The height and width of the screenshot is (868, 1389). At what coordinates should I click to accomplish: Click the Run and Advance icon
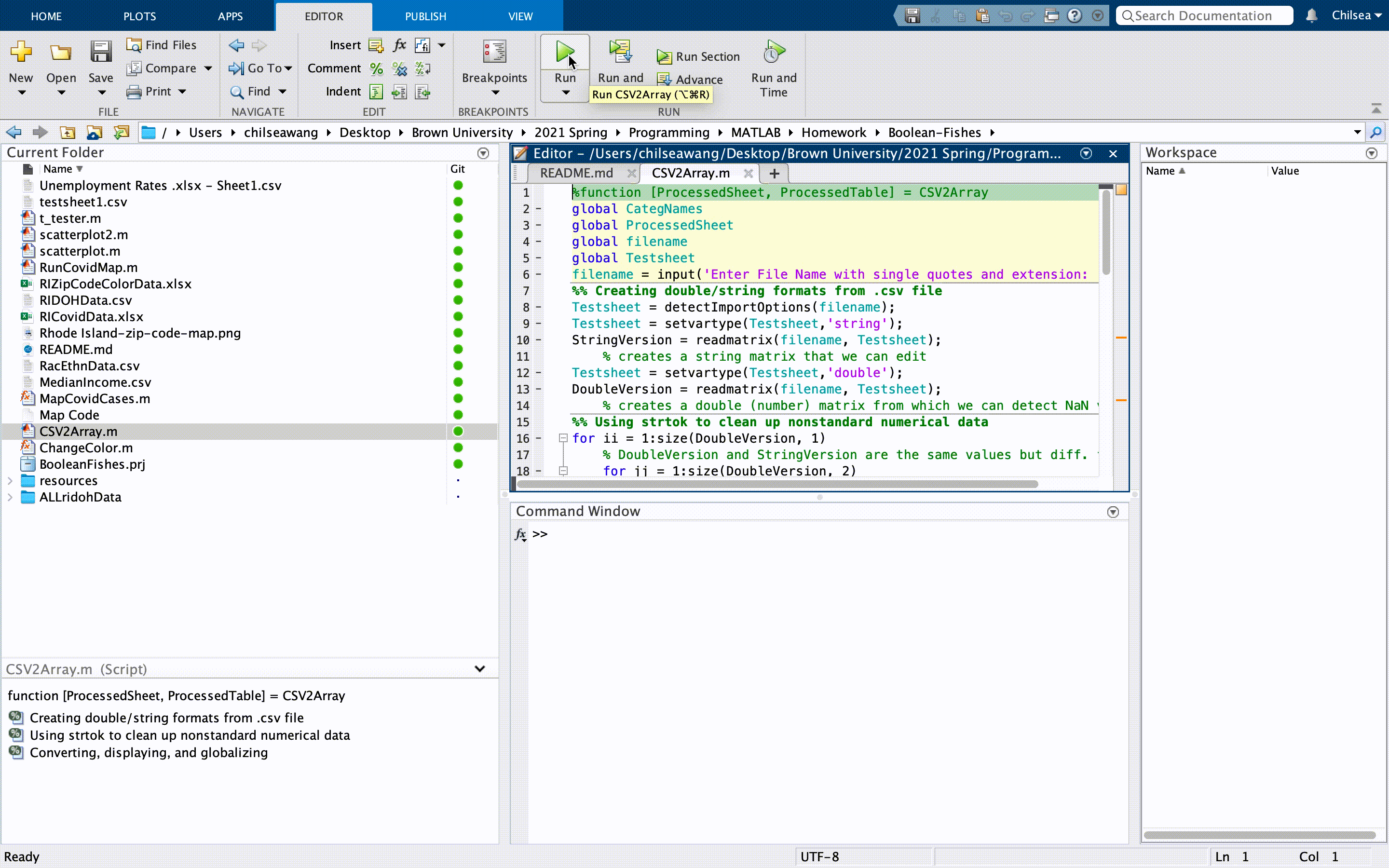pos(620,52)
